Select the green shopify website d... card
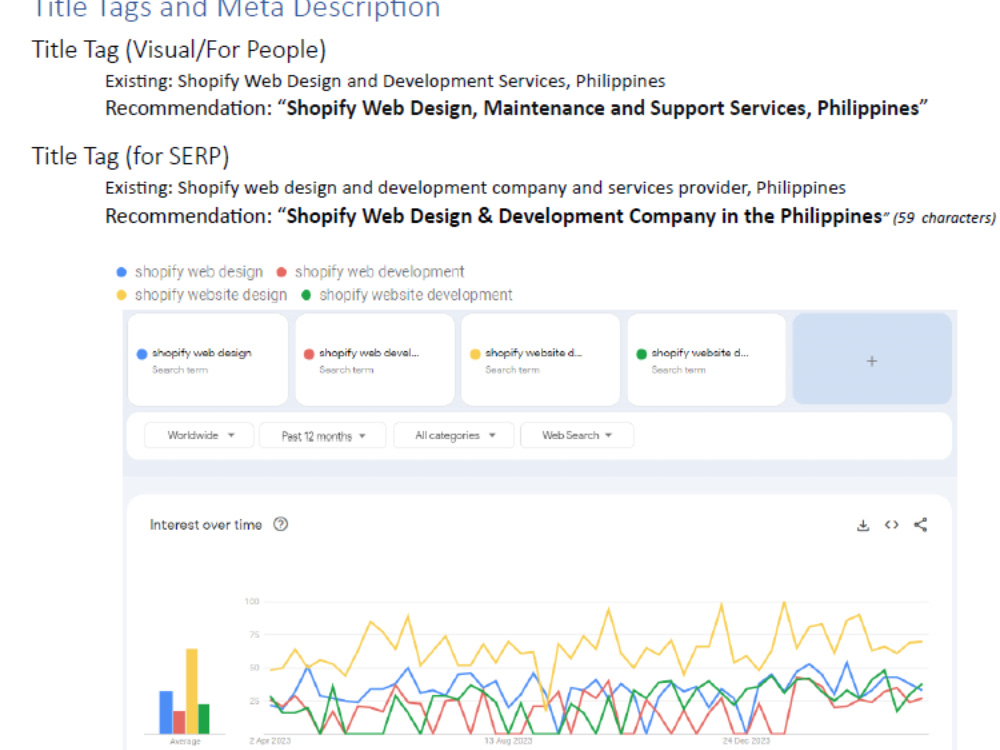This screenshot has height=750, width=1000. 707,359
